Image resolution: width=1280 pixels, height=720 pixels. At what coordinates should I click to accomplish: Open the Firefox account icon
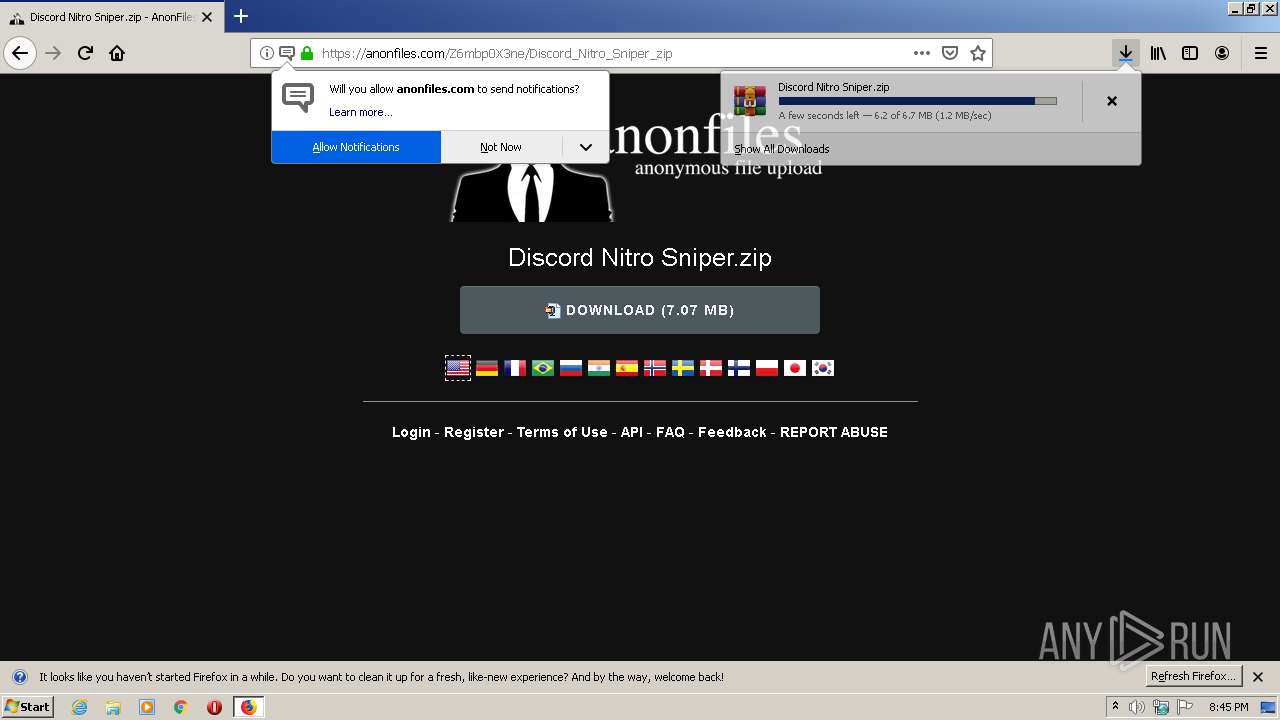1222,53
